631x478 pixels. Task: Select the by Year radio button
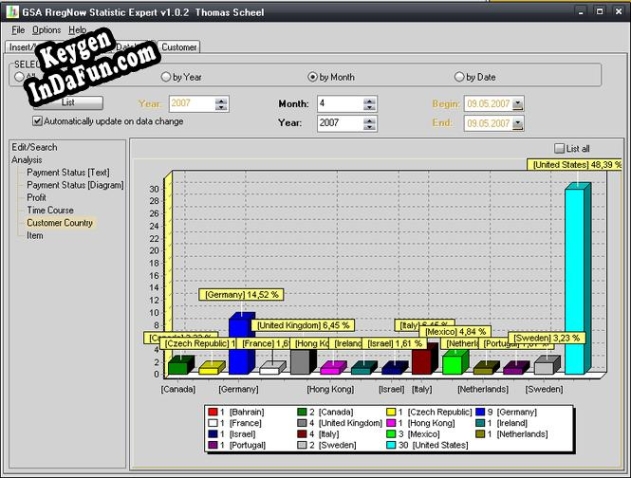tap(181, 77)
